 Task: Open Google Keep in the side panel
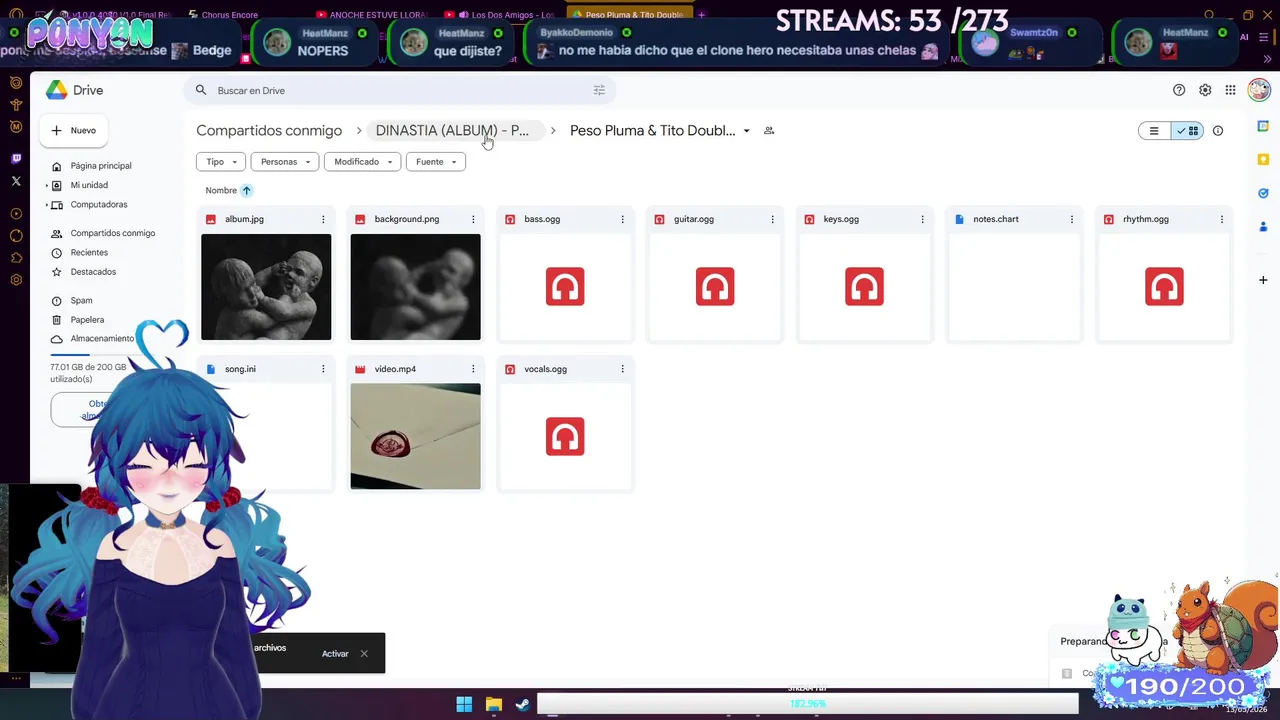(1264, 160)
